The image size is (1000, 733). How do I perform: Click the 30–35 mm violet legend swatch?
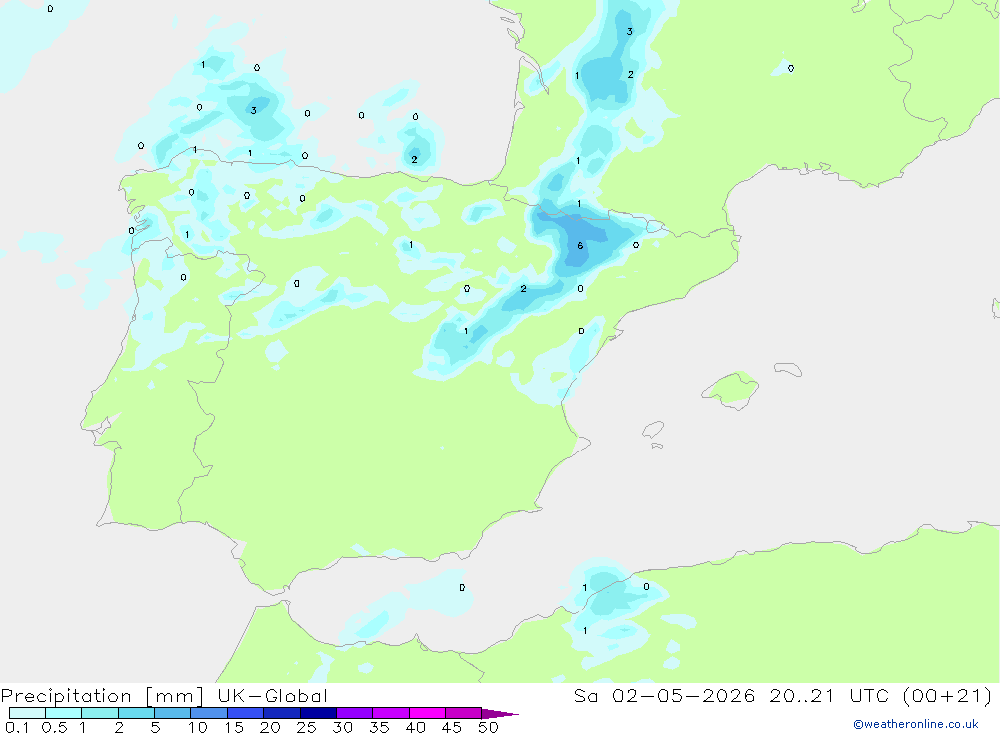click(x=355, y=713)
